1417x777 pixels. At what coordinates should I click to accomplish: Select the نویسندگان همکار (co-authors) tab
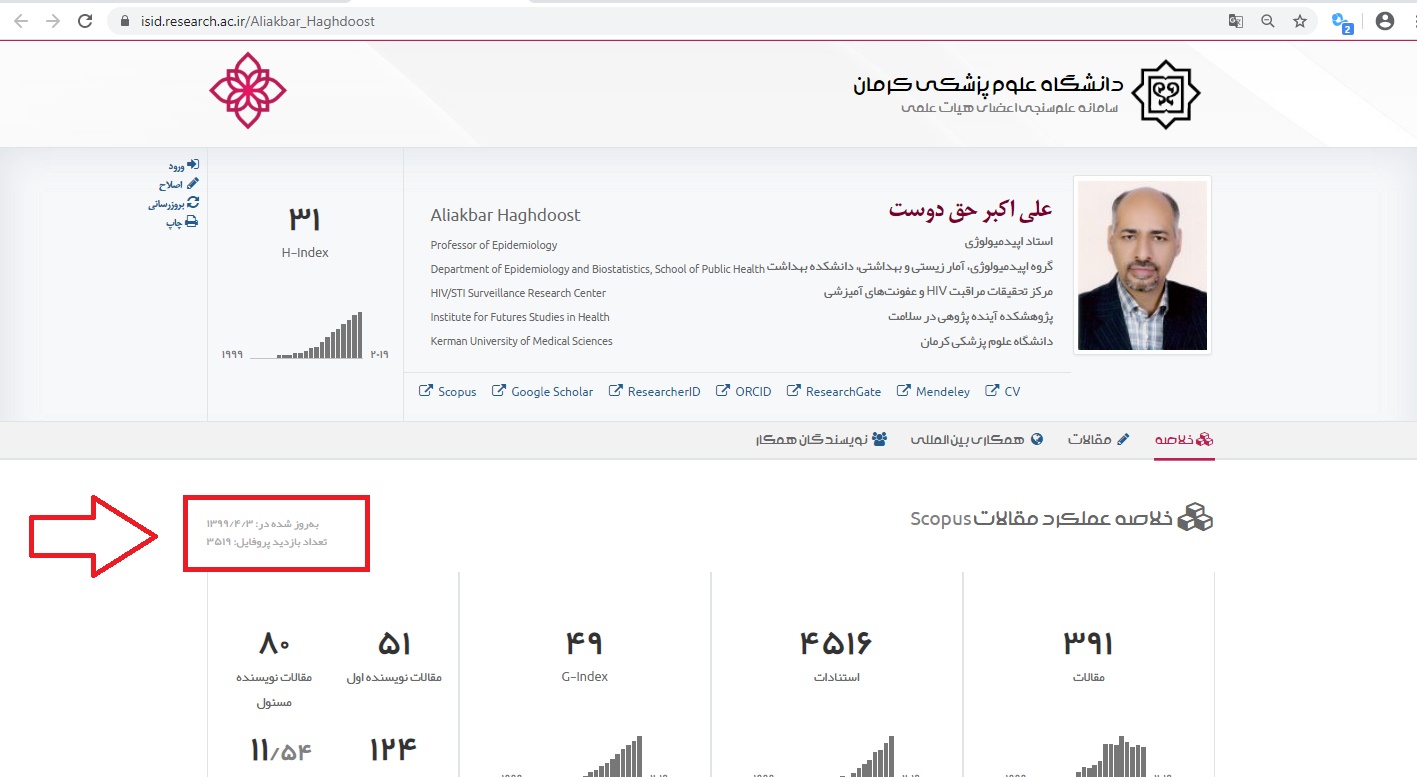pos(821,440)
